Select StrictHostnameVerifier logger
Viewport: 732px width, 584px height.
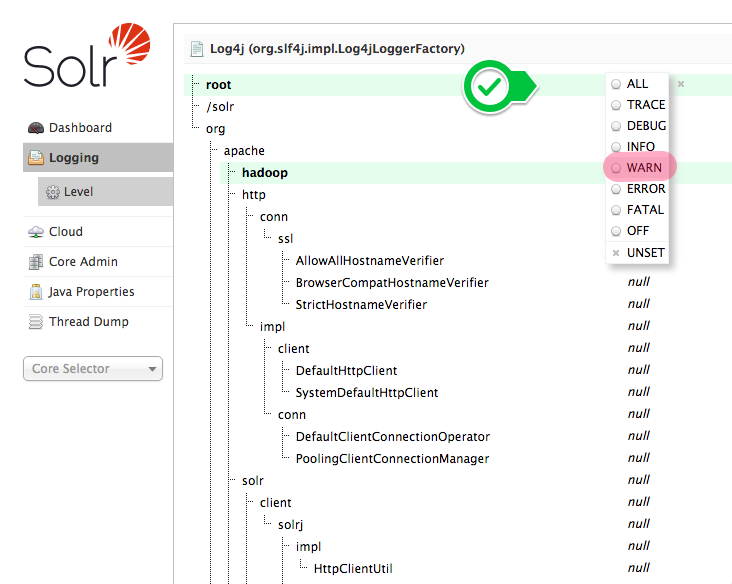(361, 304)
